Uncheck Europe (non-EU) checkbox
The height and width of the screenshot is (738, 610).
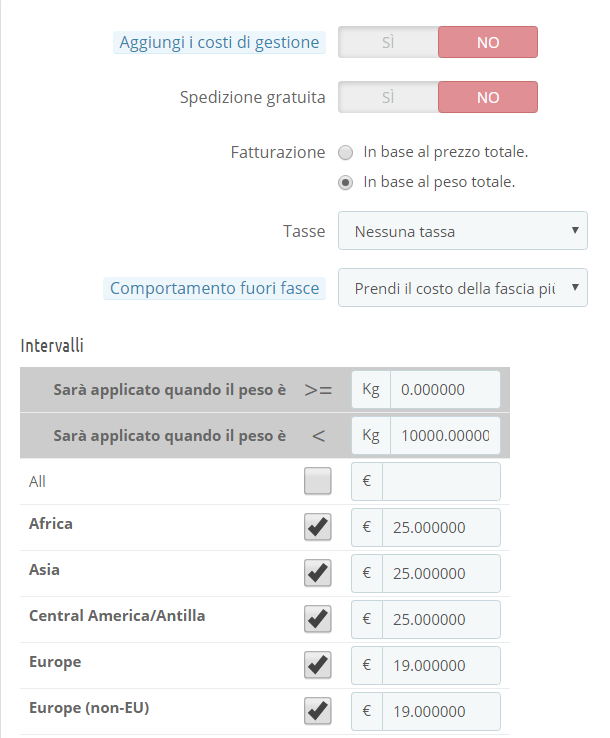click(318, 711)
